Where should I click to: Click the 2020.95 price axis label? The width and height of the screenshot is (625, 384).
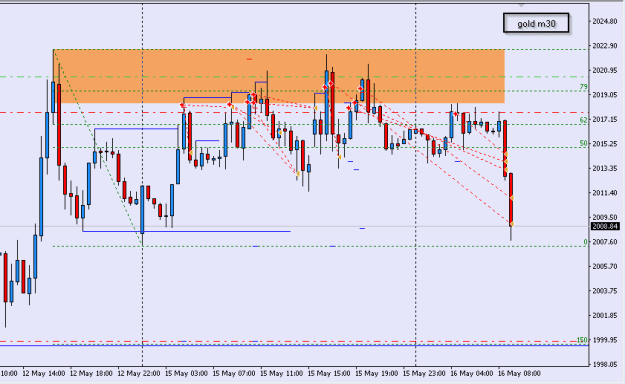[605, 70]
